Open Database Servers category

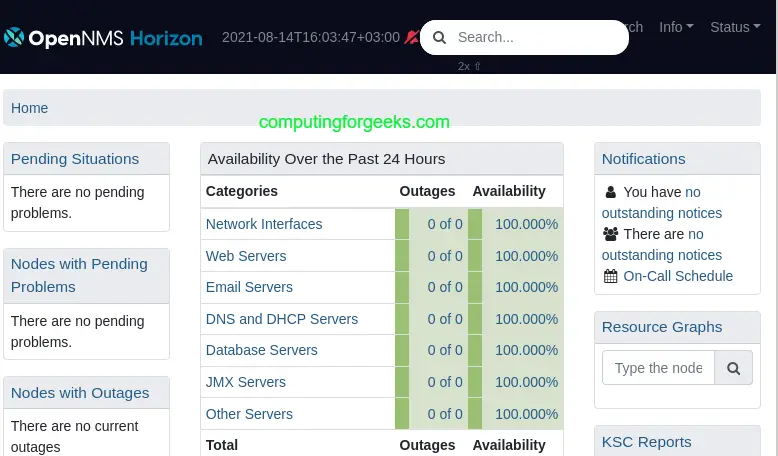click(x=261, y=350)
